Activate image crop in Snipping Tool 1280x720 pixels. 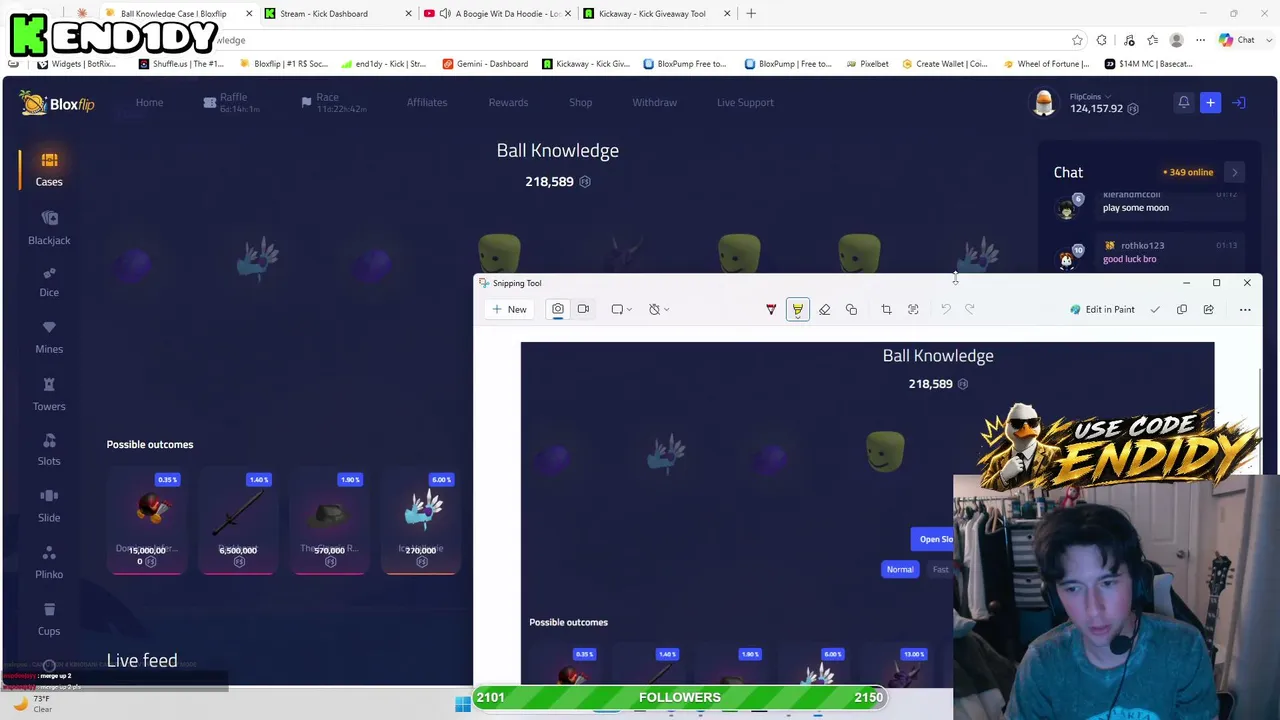click(x=886, y=310)
